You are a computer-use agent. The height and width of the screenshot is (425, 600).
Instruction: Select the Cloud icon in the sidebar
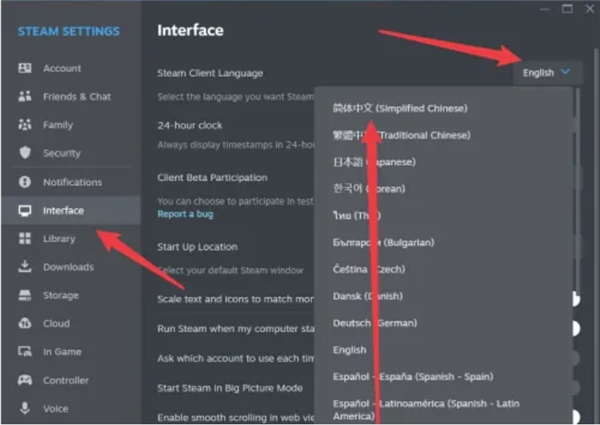pyautogui.click(x=25, y=324)
